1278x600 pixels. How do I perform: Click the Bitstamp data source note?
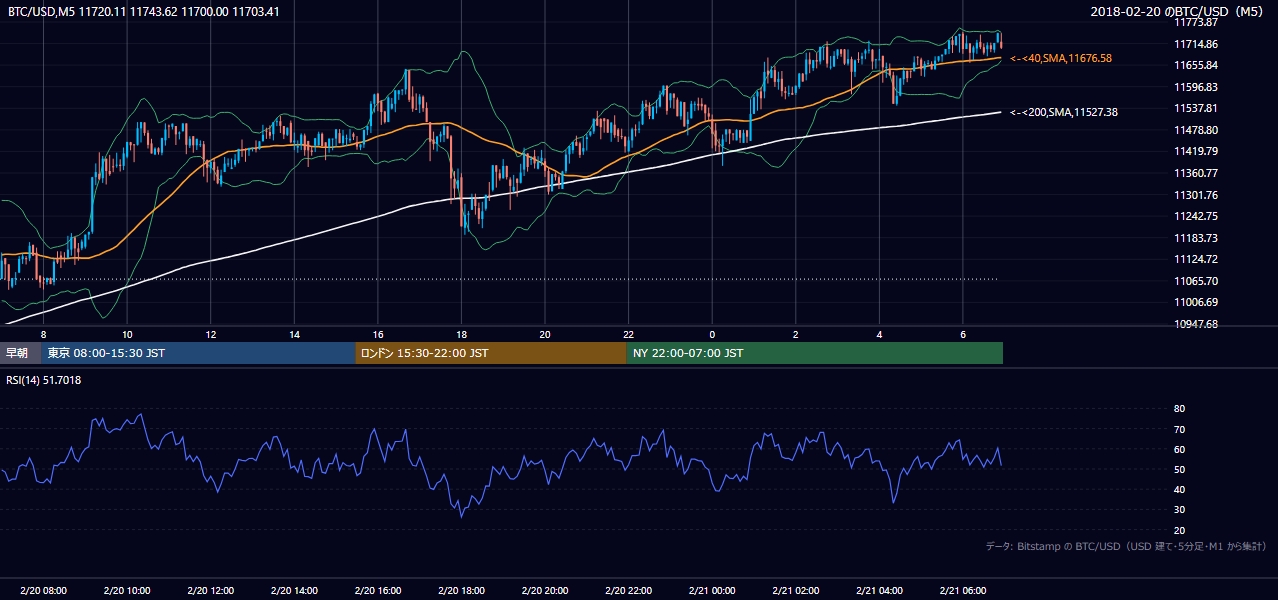click(1126, 546)
